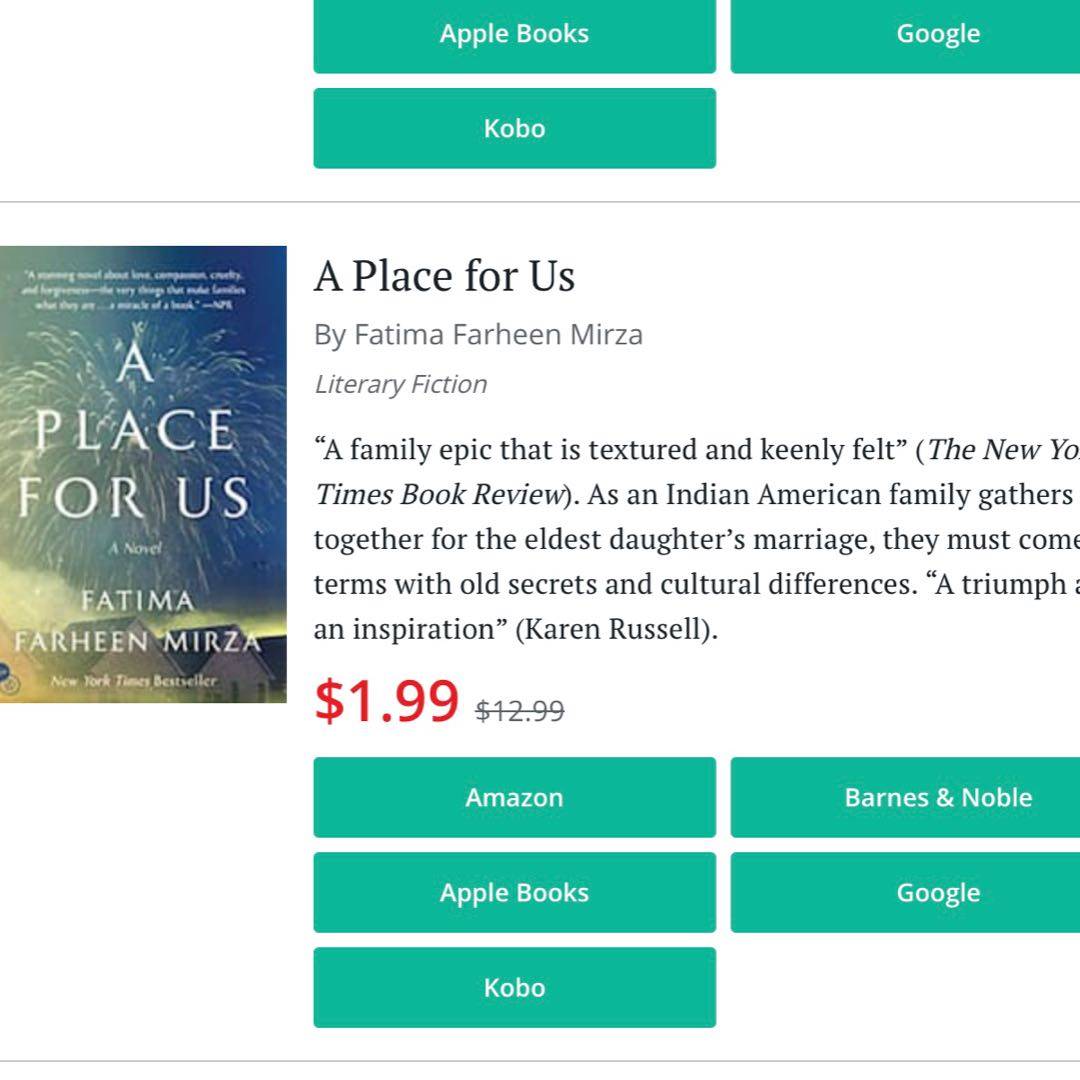Screen dimensions: 1080x1080
Task: Browse the Literary Fiction genre label
Action: pos(400,384)
